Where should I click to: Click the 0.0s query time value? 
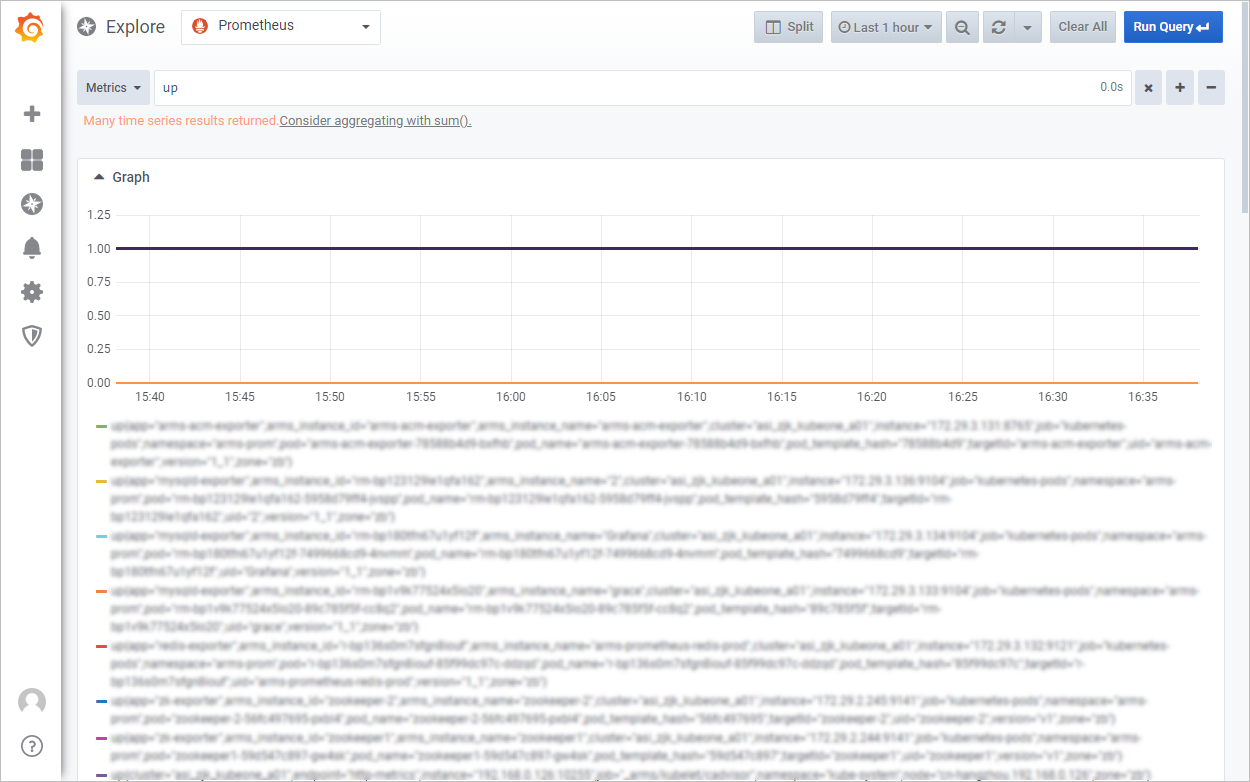pos(1112,87)
